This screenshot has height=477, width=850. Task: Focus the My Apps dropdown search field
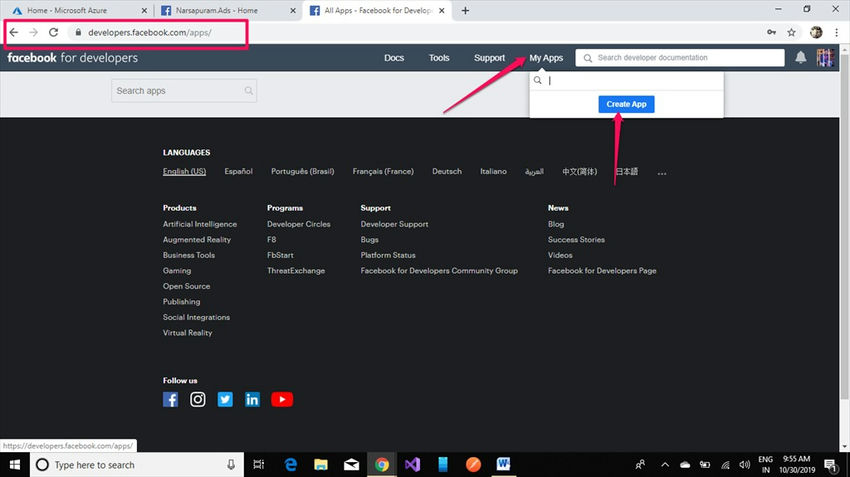627,80
